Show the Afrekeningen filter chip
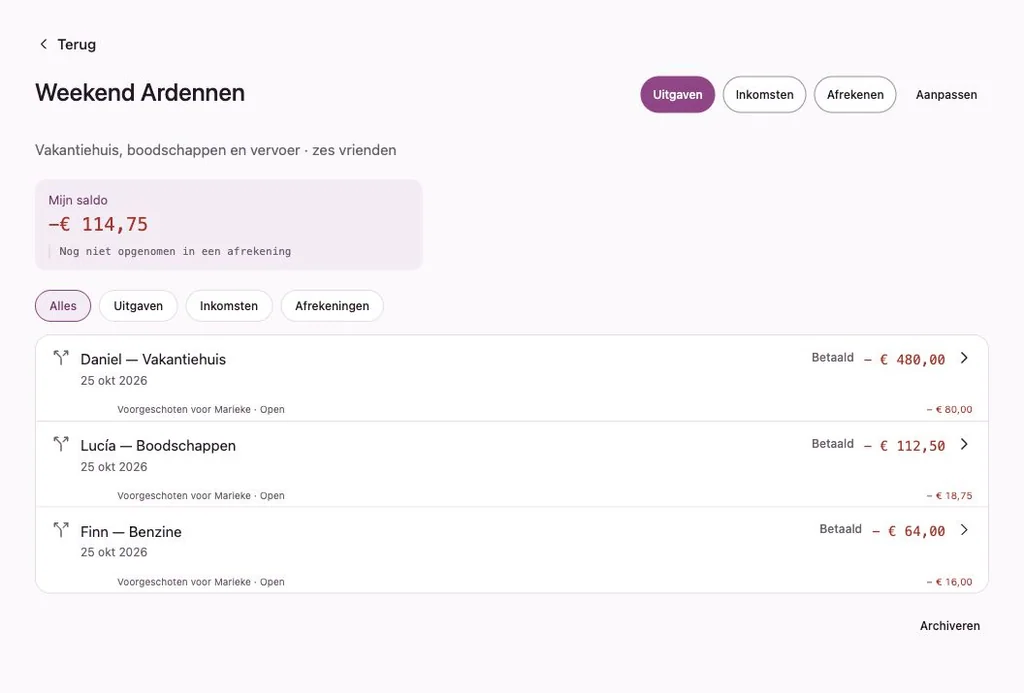 click(x=332, y=306)
